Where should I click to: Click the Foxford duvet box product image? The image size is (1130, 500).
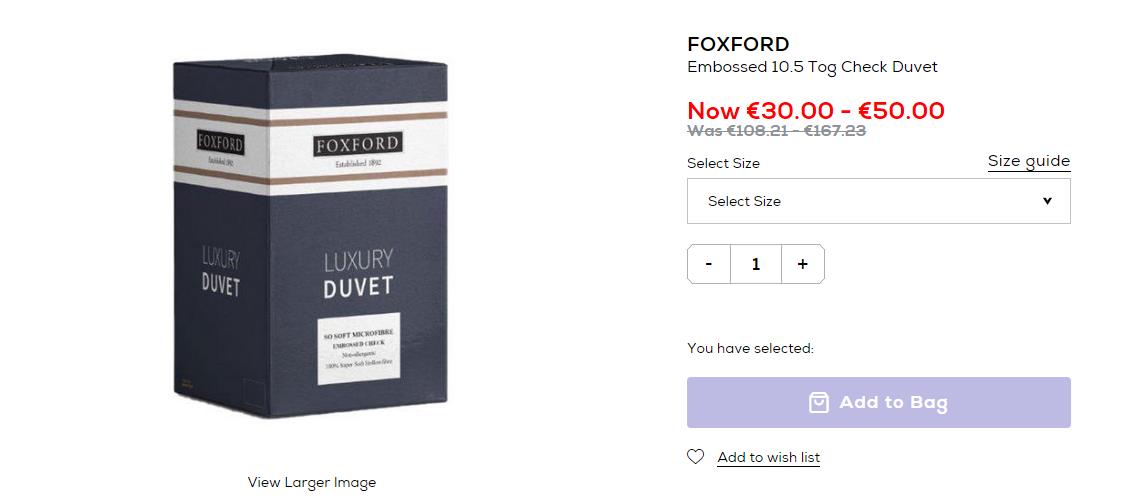311,237
